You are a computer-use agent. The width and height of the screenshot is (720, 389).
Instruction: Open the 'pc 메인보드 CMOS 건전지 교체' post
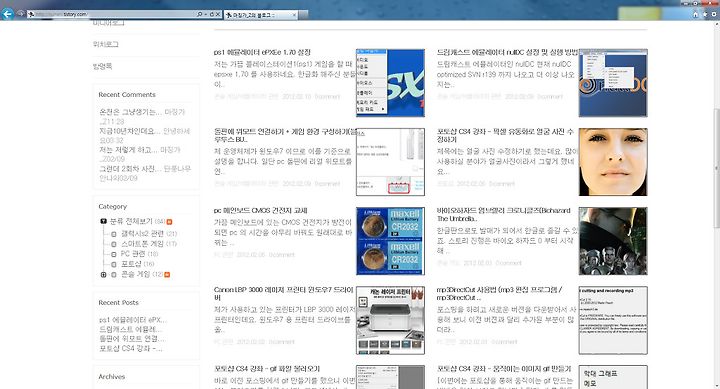[x=260, y=210]
